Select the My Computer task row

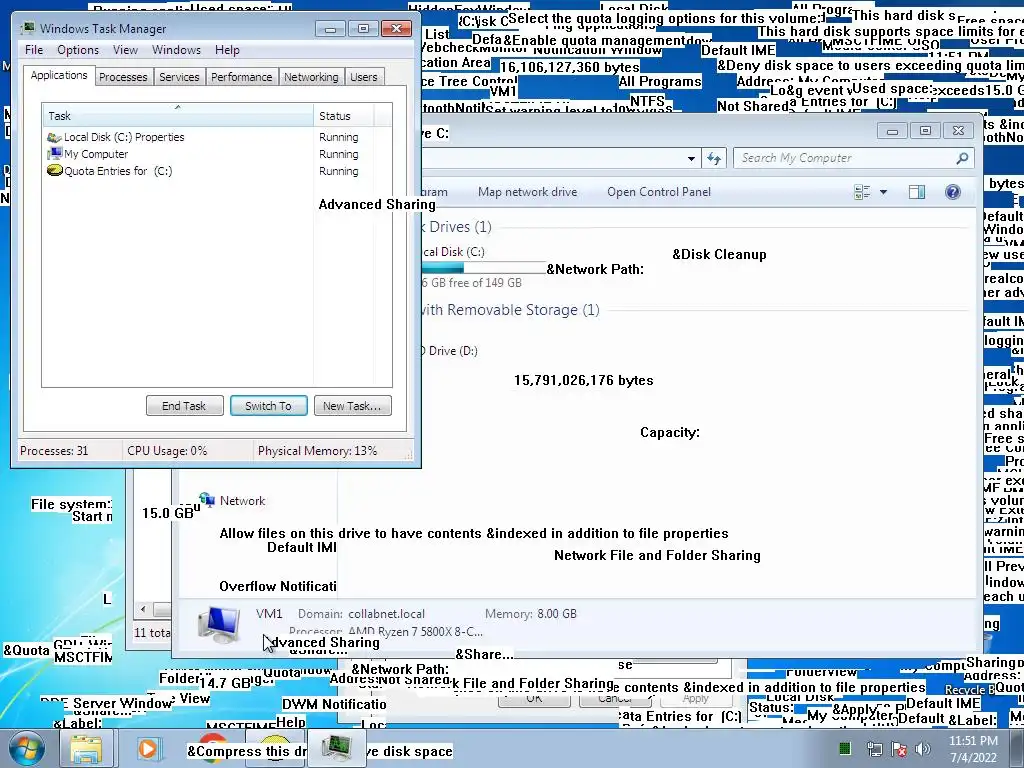[x=216, y=154]
